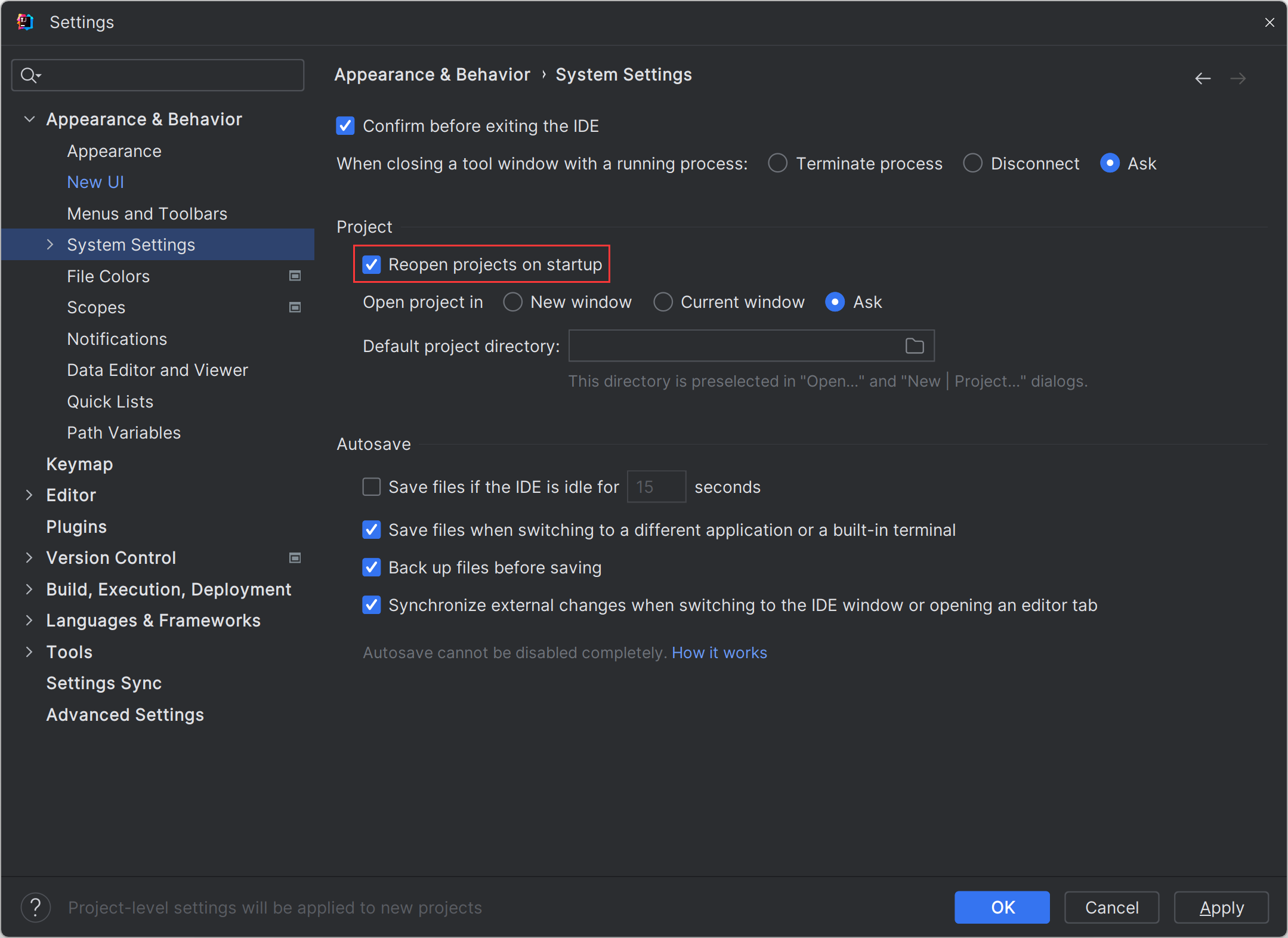Choose Current window for opening projects
1288x938 pixels.
pos(663,302)
